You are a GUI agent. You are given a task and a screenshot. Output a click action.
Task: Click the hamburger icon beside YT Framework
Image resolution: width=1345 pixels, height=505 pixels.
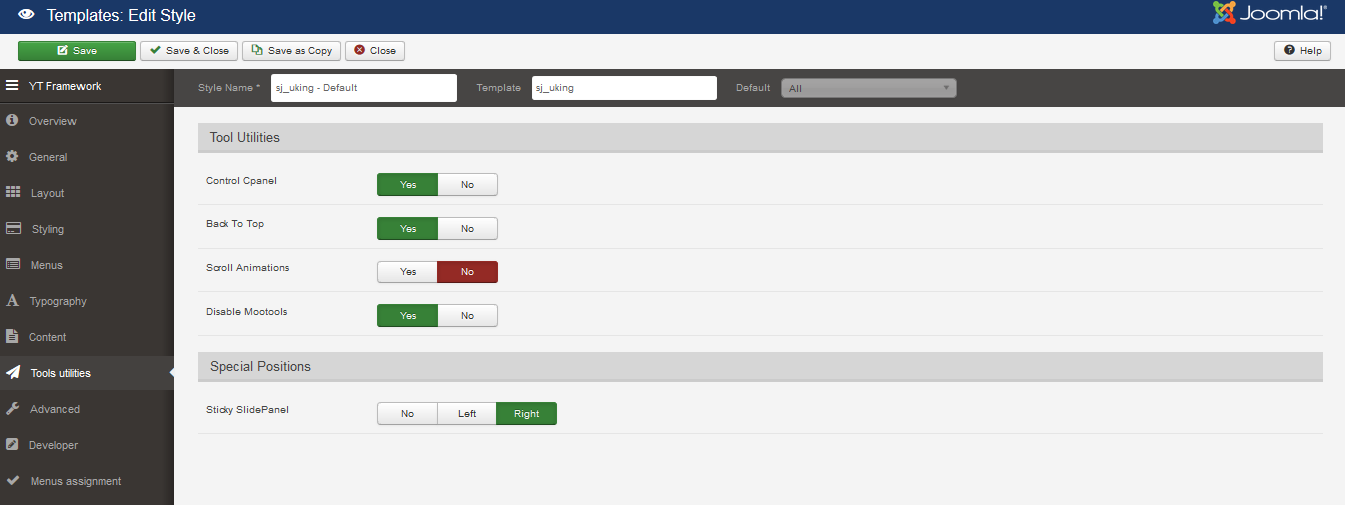pyautogui.click(x=13, y=86)
